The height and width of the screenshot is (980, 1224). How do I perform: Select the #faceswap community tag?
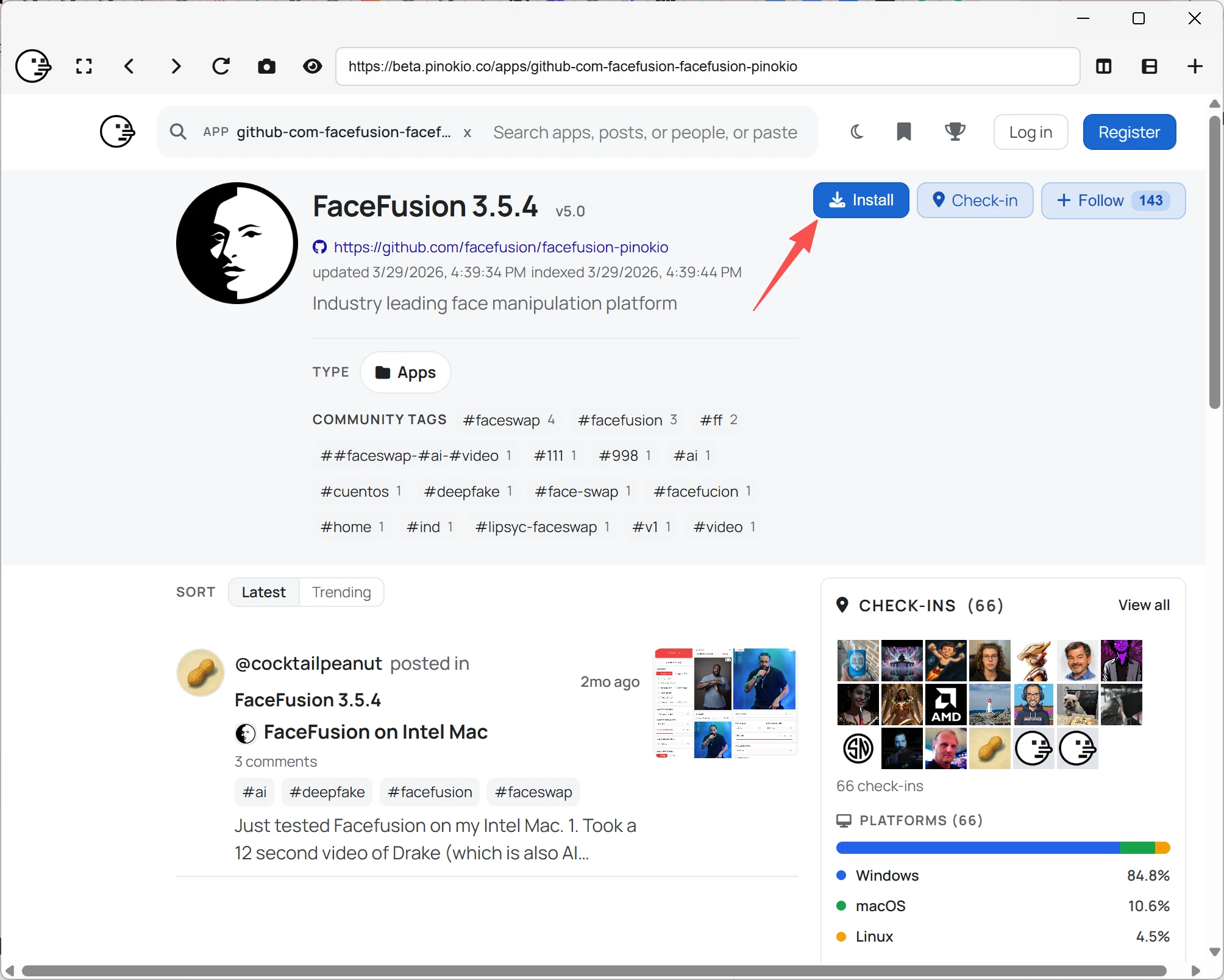pyautogui.click(x=509, y=420)
